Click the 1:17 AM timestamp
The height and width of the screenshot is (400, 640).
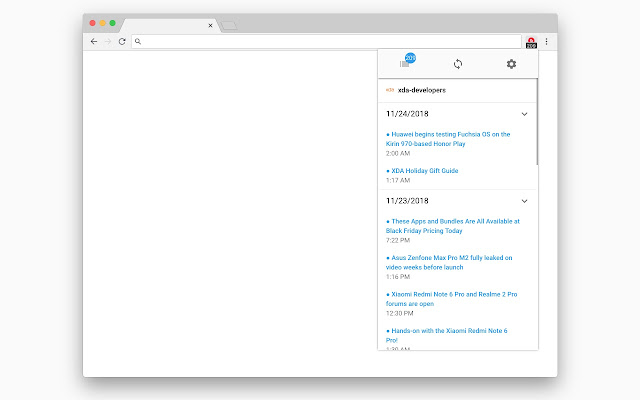[398, 180]
